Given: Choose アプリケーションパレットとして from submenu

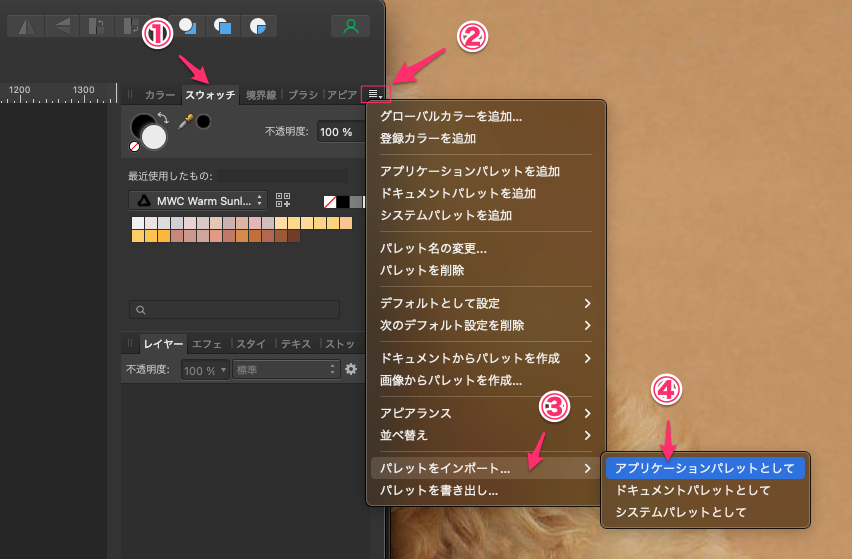Looking at the screenshot, I should 705,467.
